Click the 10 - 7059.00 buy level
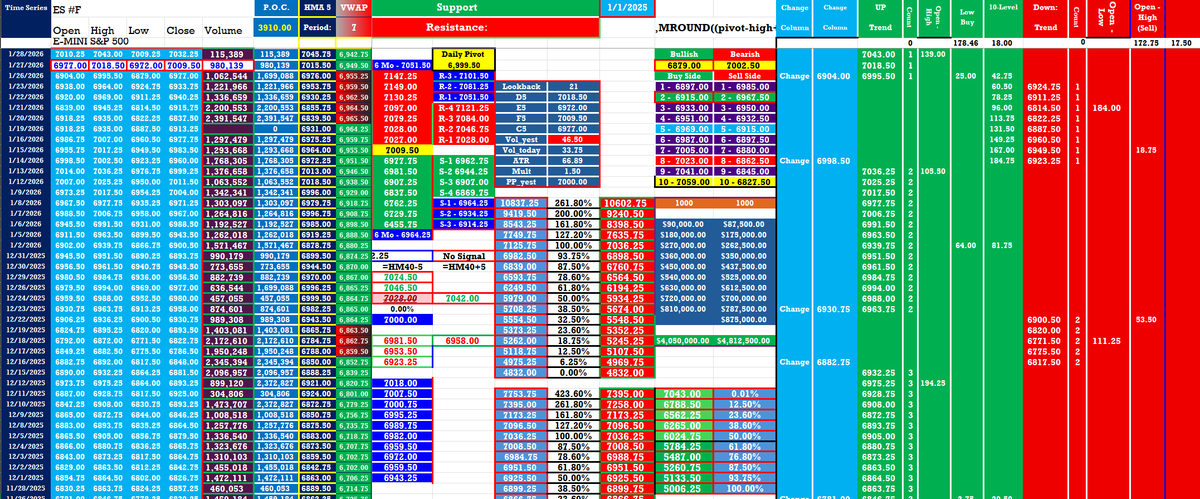Screen dimensions: 1200x499 pos(682,181)
